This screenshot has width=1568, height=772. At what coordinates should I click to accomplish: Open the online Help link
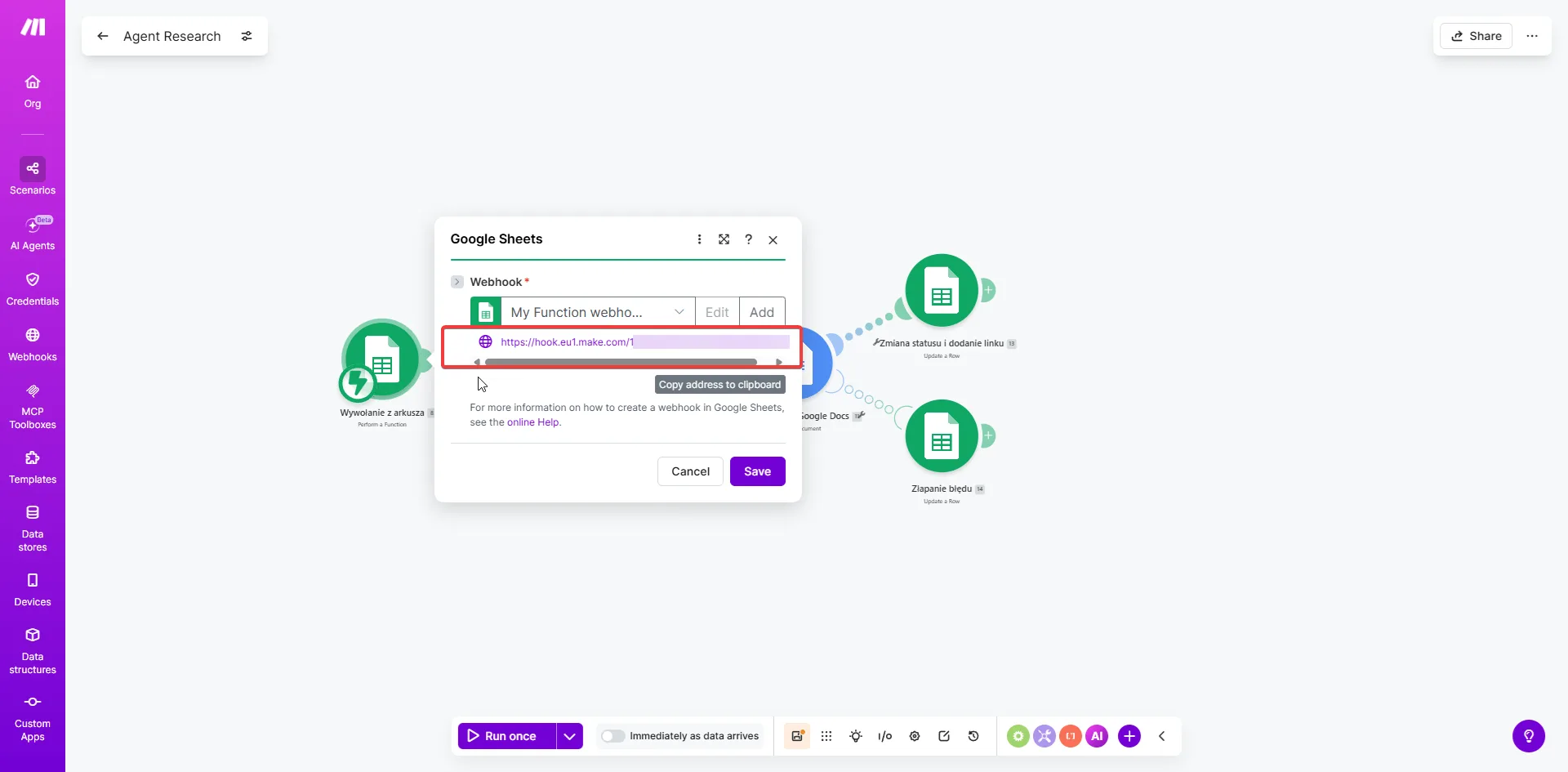(533, 422)
